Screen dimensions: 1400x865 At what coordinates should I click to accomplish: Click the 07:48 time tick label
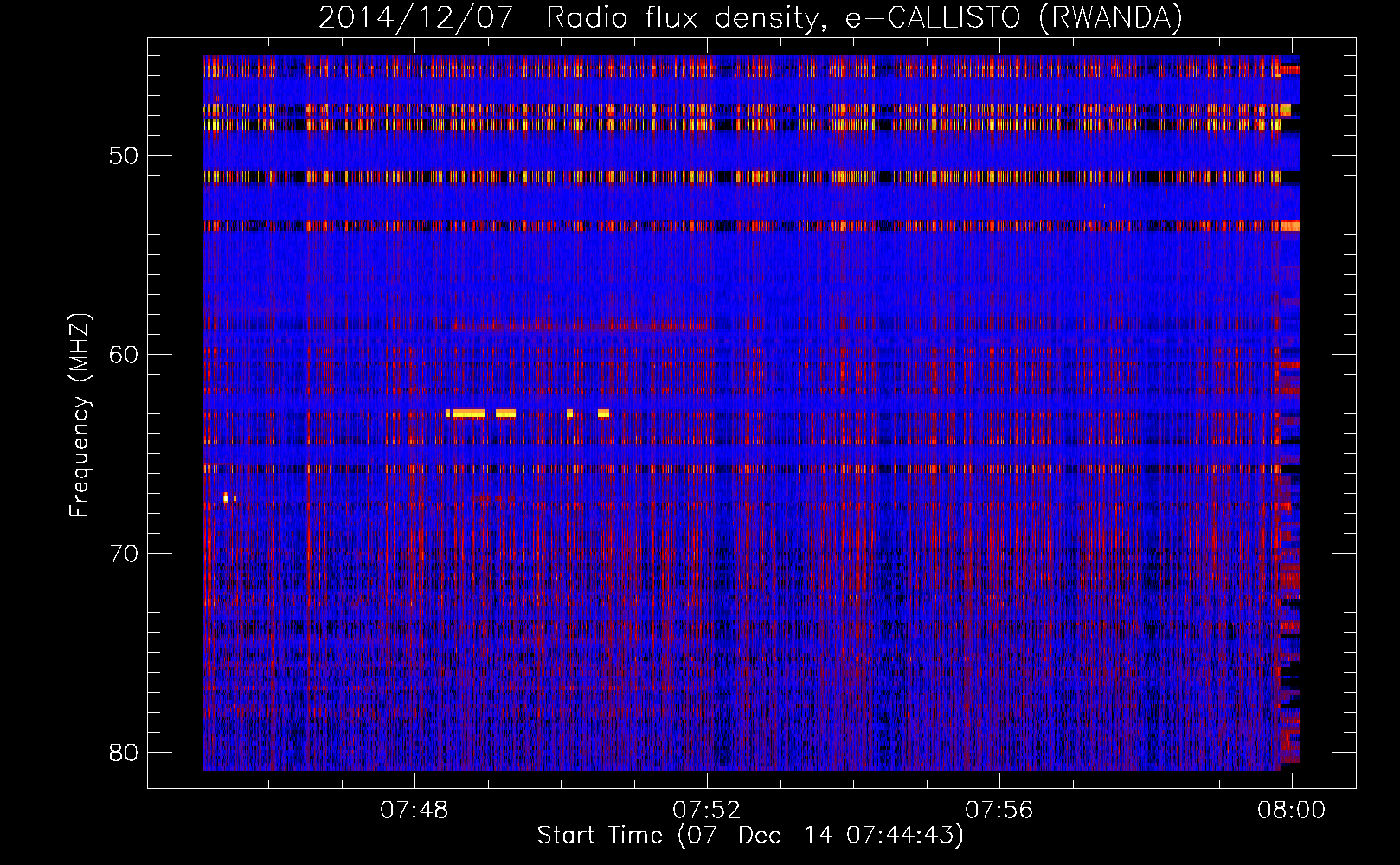click(414, 811)
